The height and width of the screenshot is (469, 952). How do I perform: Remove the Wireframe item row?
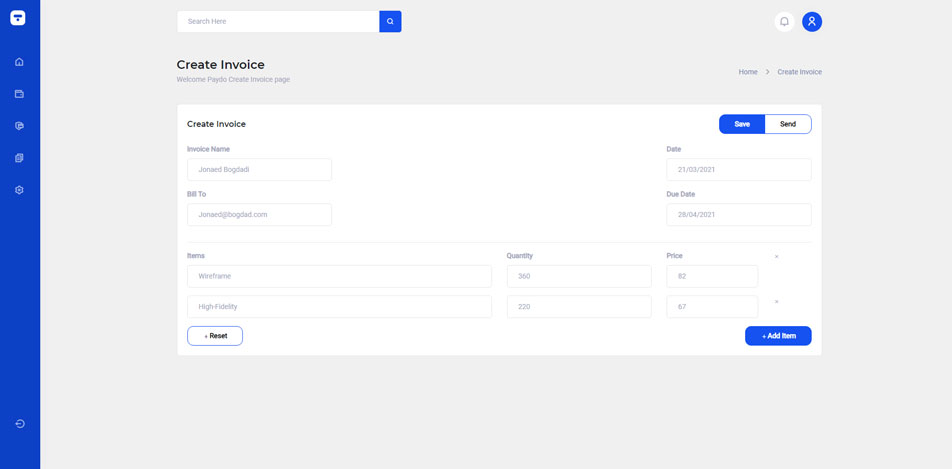coord(776,257)
